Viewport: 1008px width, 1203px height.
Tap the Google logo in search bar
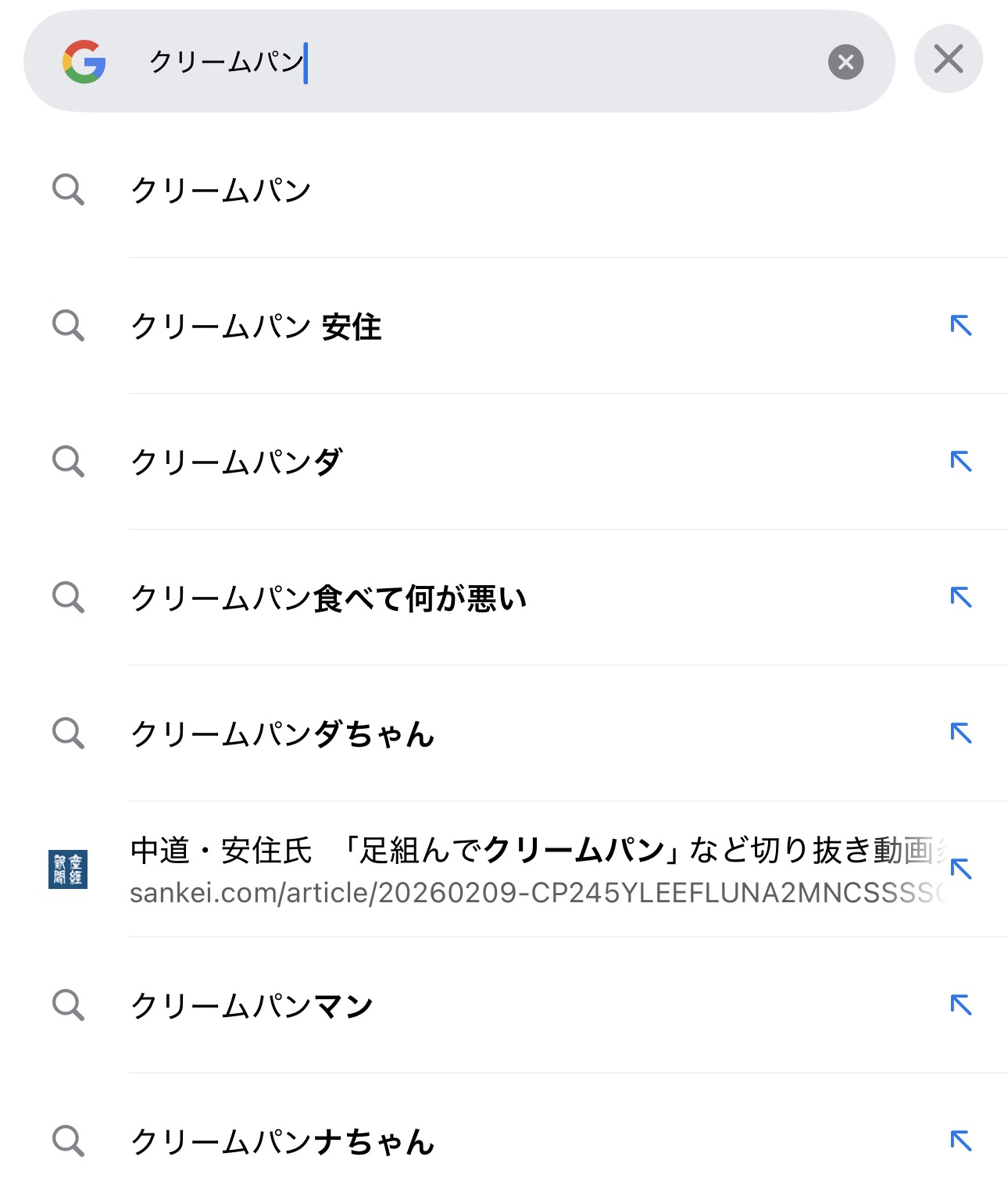point(84,62)
